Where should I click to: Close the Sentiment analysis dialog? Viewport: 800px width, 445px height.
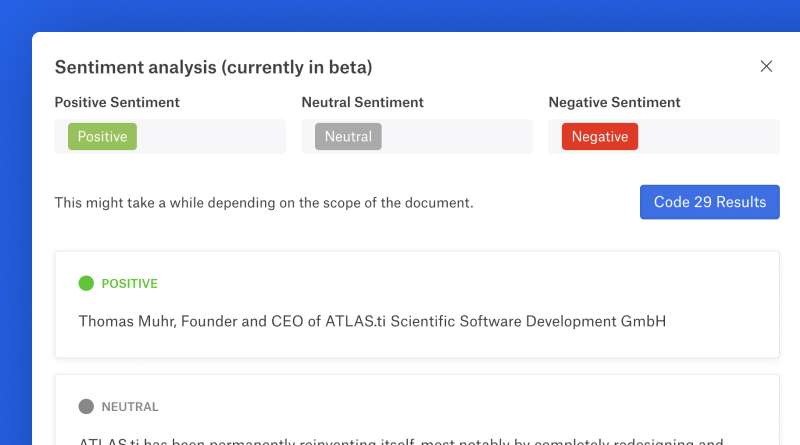(766, 67)
